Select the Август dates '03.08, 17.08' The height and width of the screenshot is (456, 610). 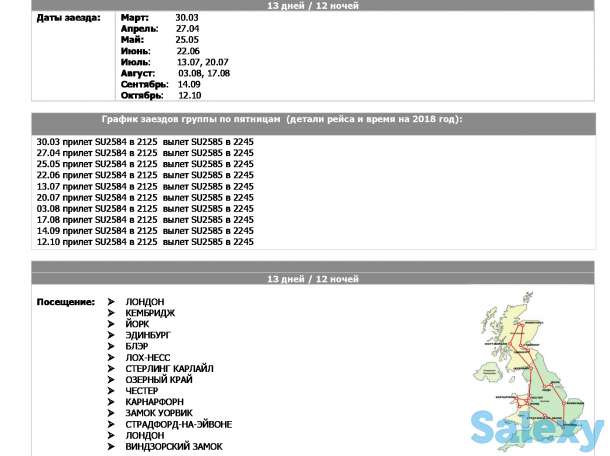click(x=204, y=73)
